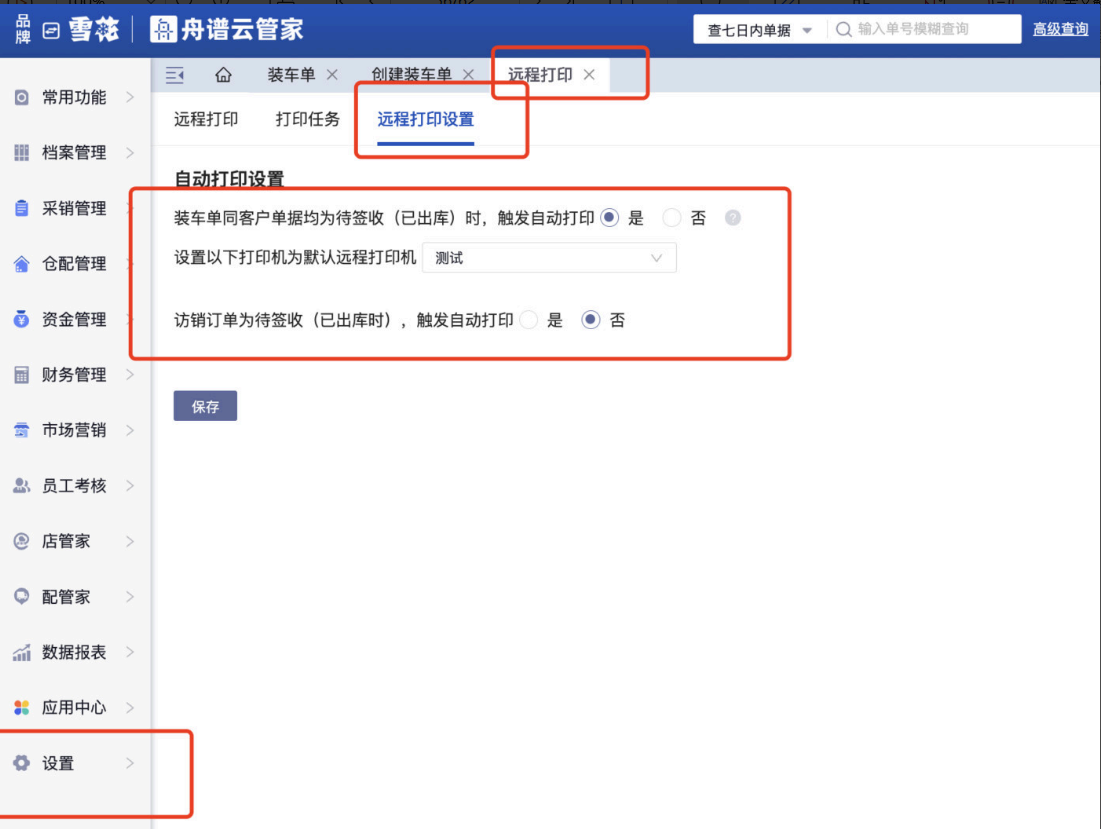
Task: Select 是 for 装车单 auto print
Action: tap(609, 218)
